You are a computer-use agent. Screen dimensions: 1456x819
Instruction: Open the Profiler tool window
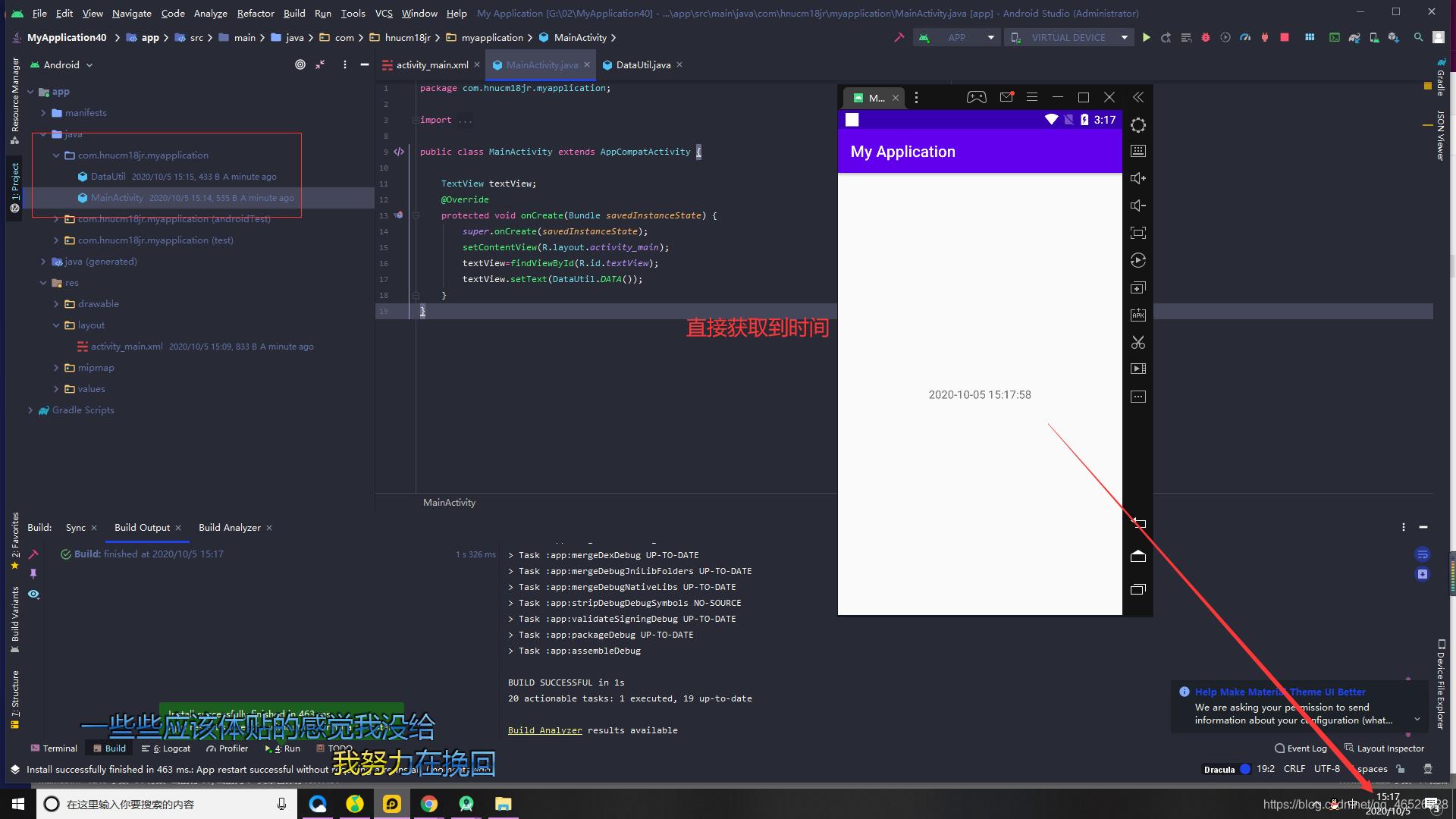pyautogui.click(x=227, y=748)
